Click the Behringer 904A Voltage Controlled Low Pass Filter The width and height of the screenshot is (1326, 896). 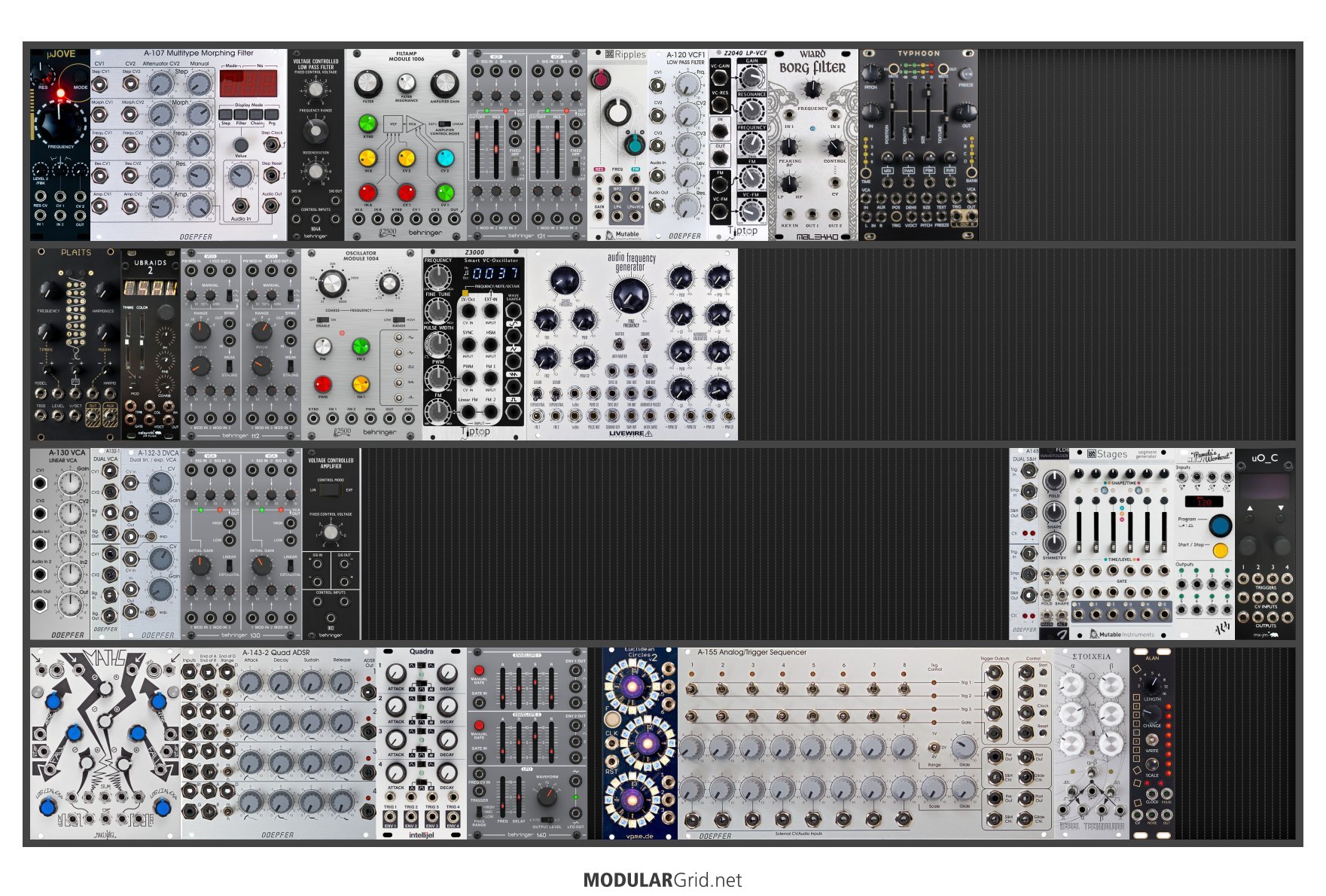tap(315, 145)
